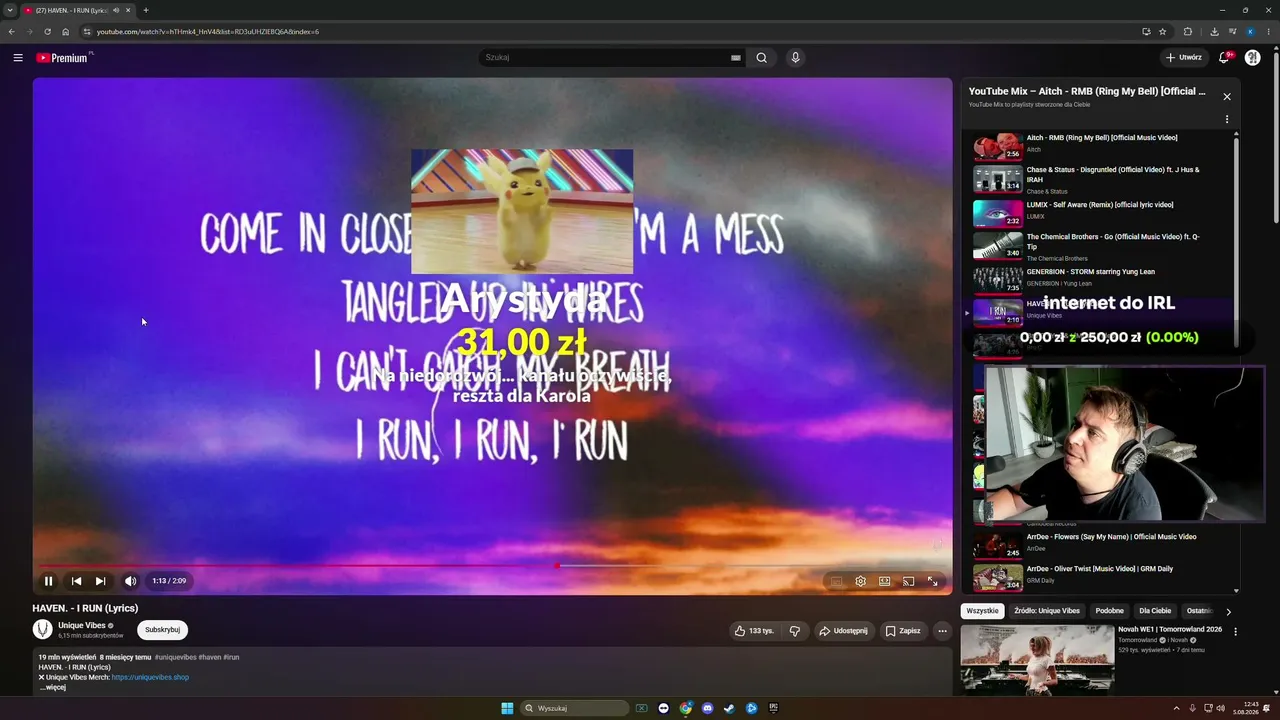Image resolution: width=1280 pixels, height=720 pixels.
Task: Select the Źródło: Unique Vibes chip
Action: 1046,611
